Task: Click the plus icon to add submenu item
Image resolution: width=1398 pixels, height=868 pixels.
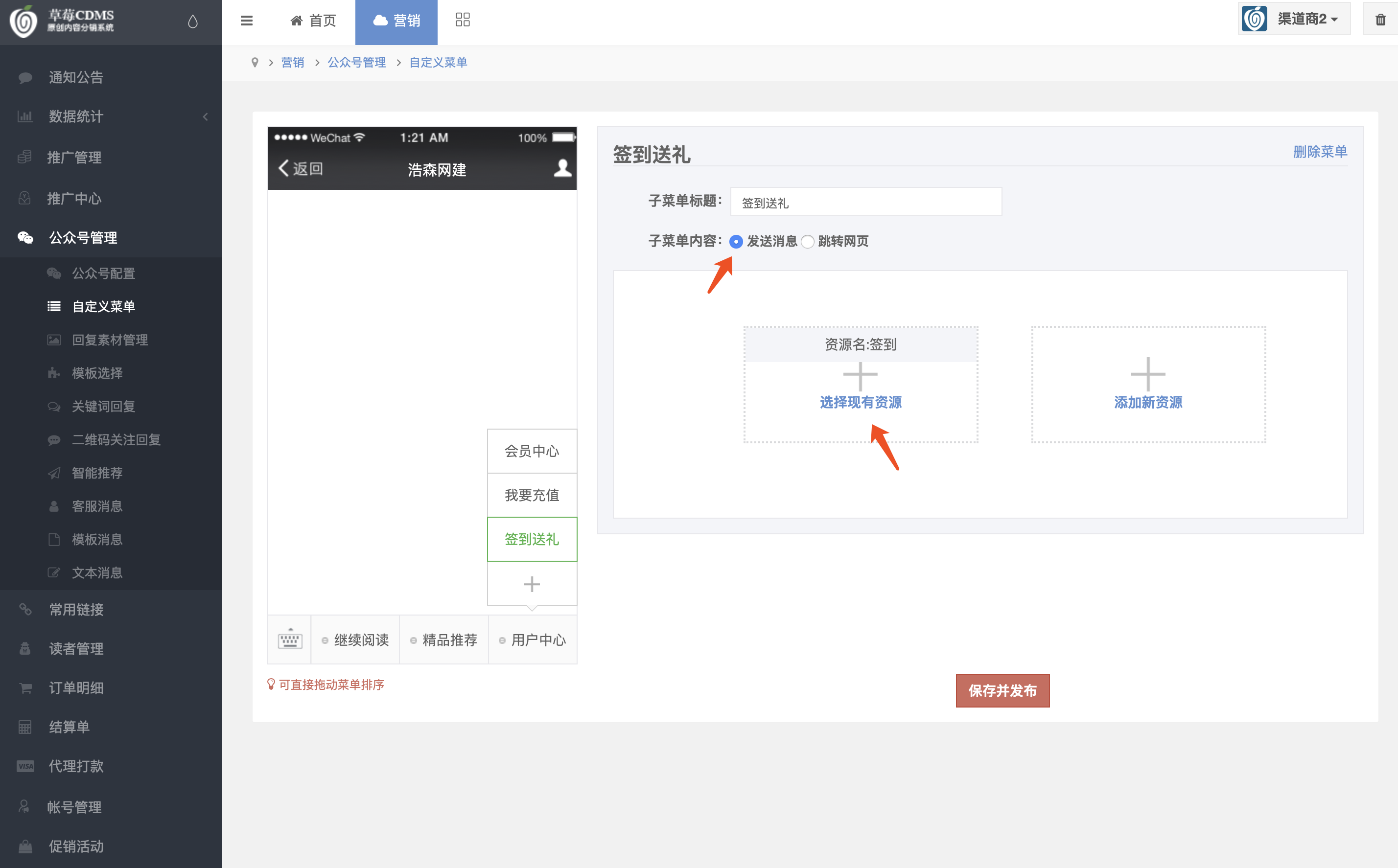Action: [x=532, y=584]
